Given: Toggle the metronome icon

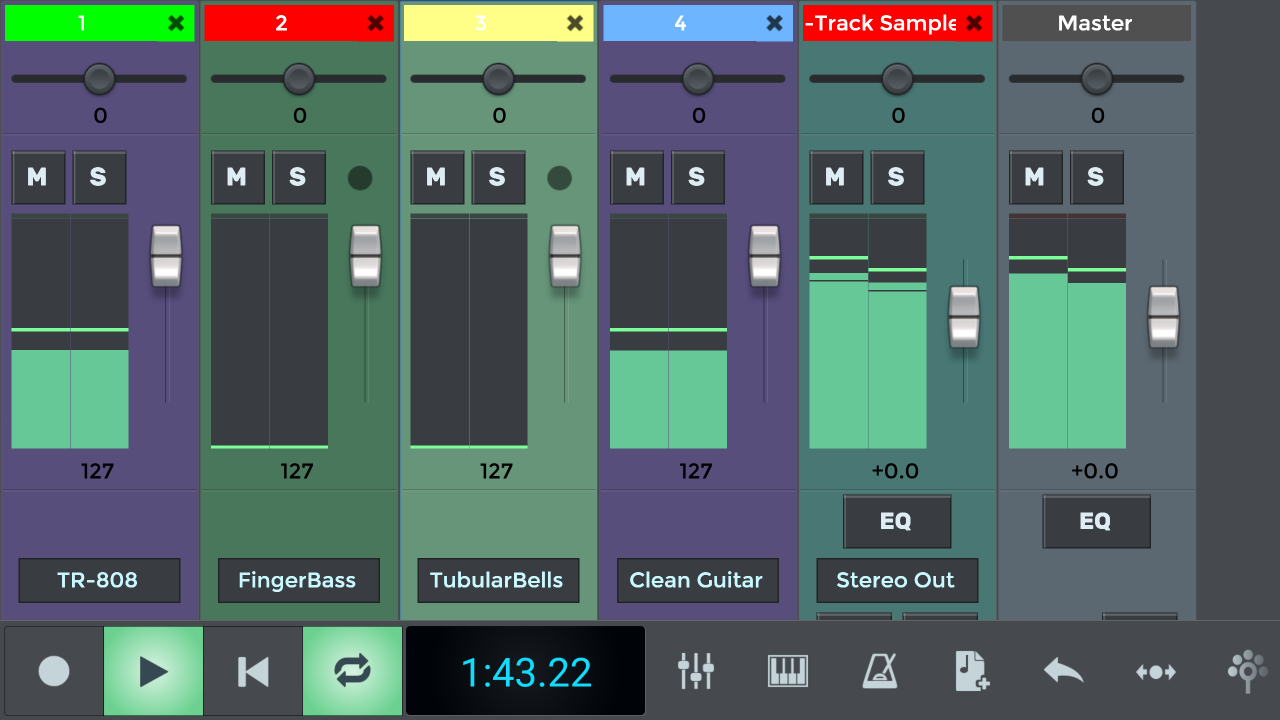Looking at the screenshot, I should [880, 671].
